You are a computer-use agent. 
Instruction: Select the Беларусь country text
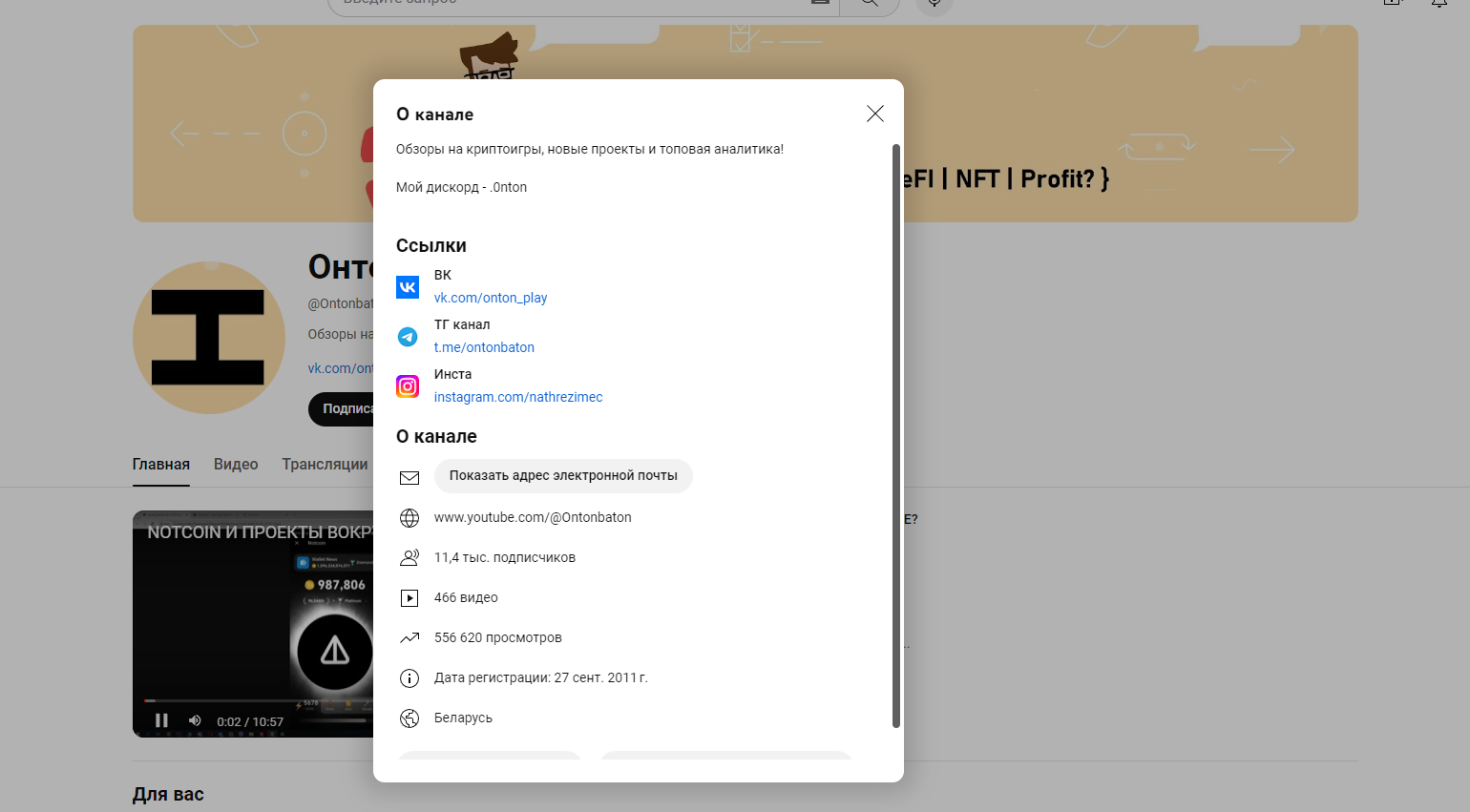(x=463, y=718)
